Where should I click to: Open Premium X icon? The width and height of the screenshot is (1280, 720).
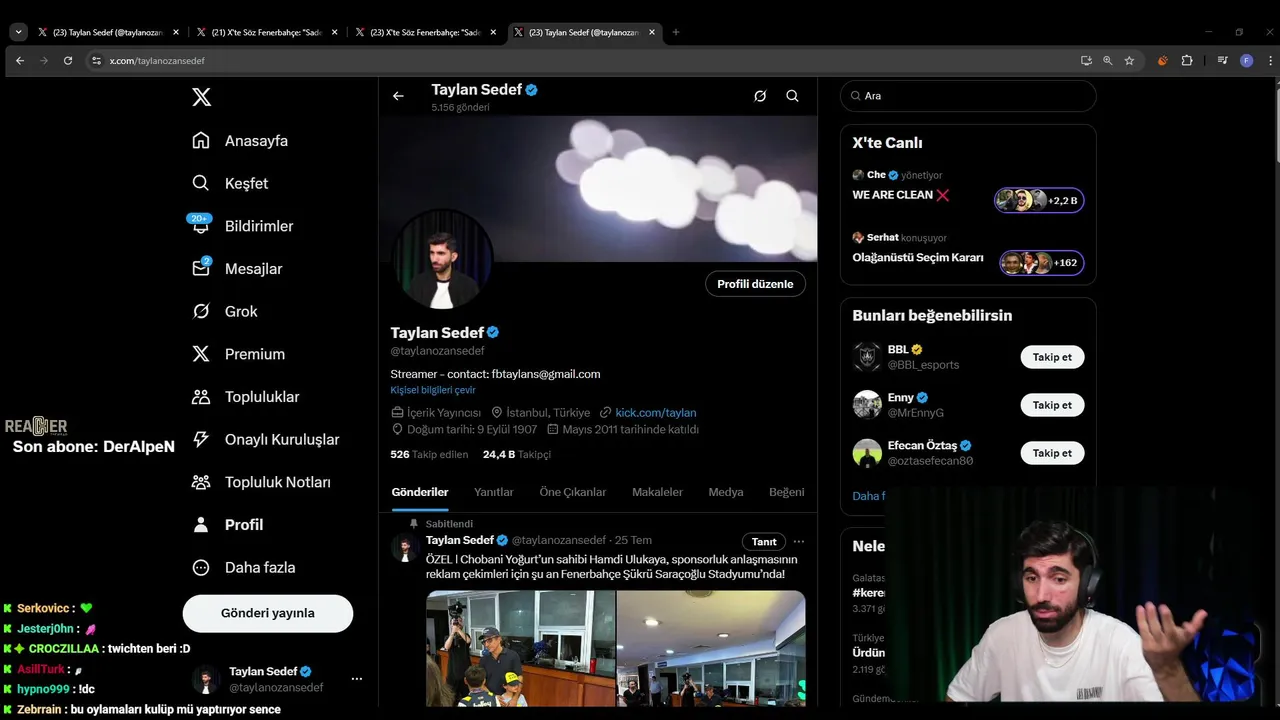coord(201,354)
